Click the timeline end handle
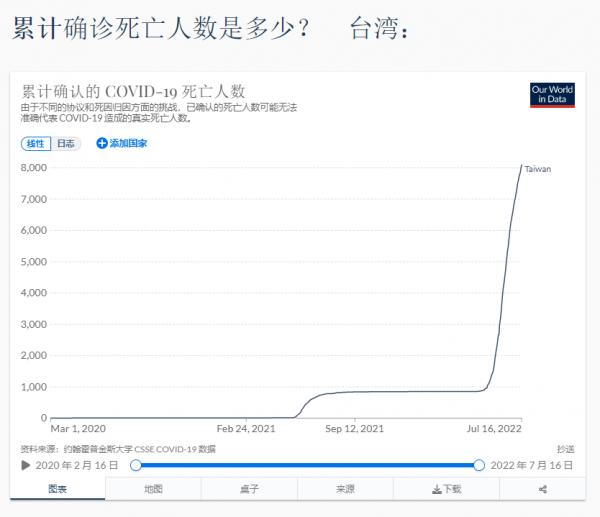The height and width of the screenshot is (517, 600). click(x=479, y=465)
